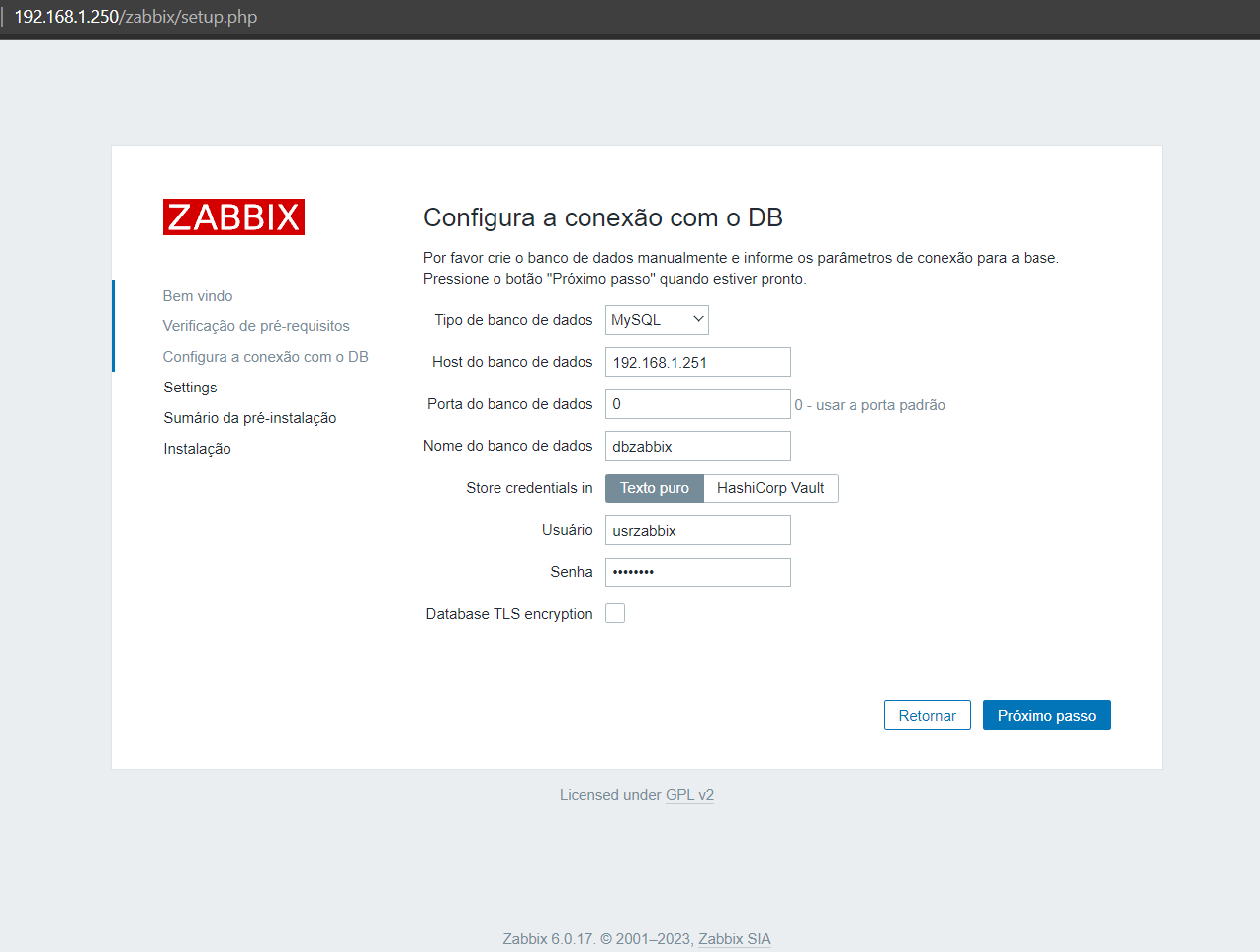
Task: Enable Database TLS encryption checkbox
Action: click(x=615, y=613)
